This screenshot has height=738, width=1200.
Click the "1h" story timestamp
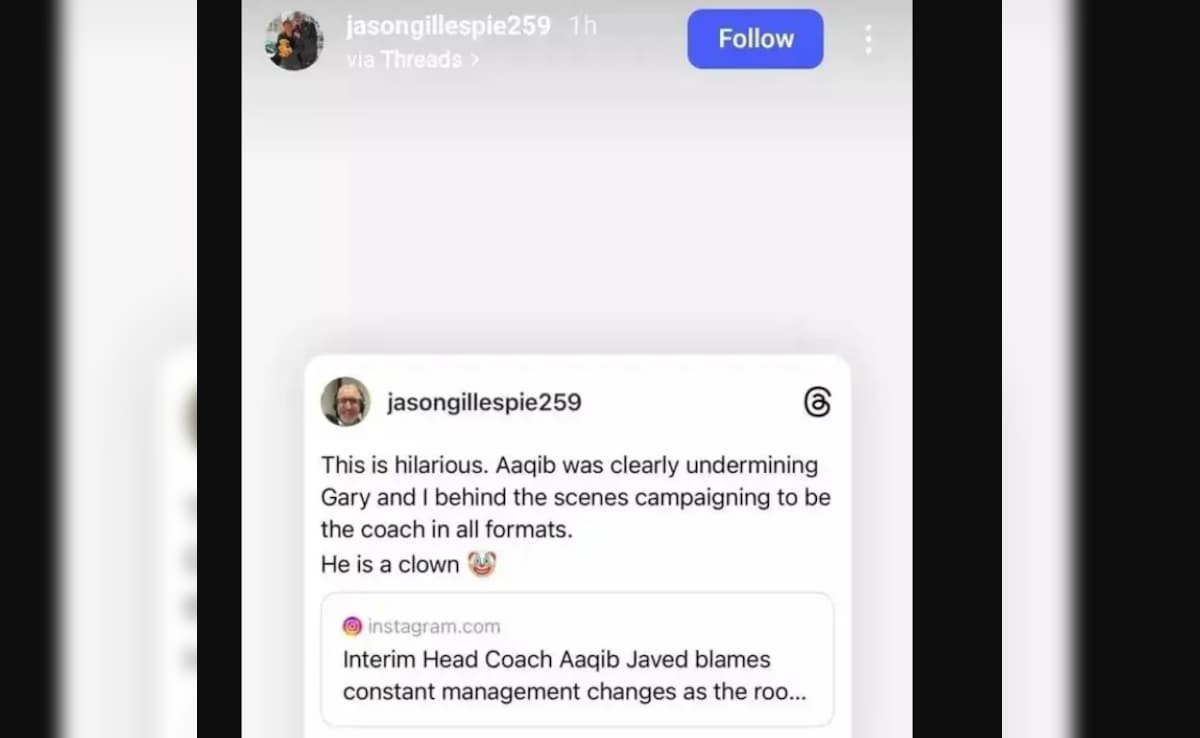582,26
